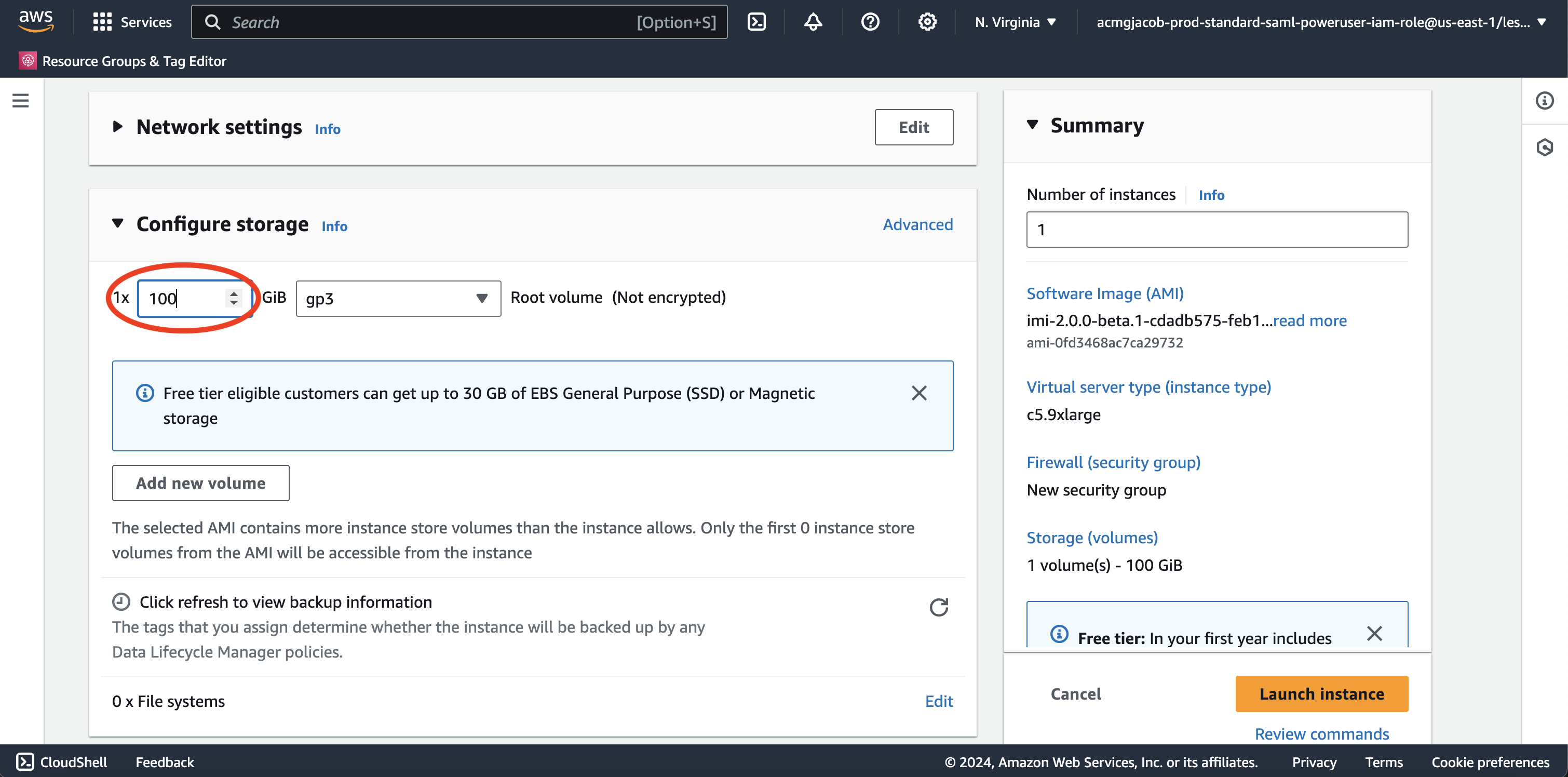
Task: Click the Number of instances field
Action: 1217,230
